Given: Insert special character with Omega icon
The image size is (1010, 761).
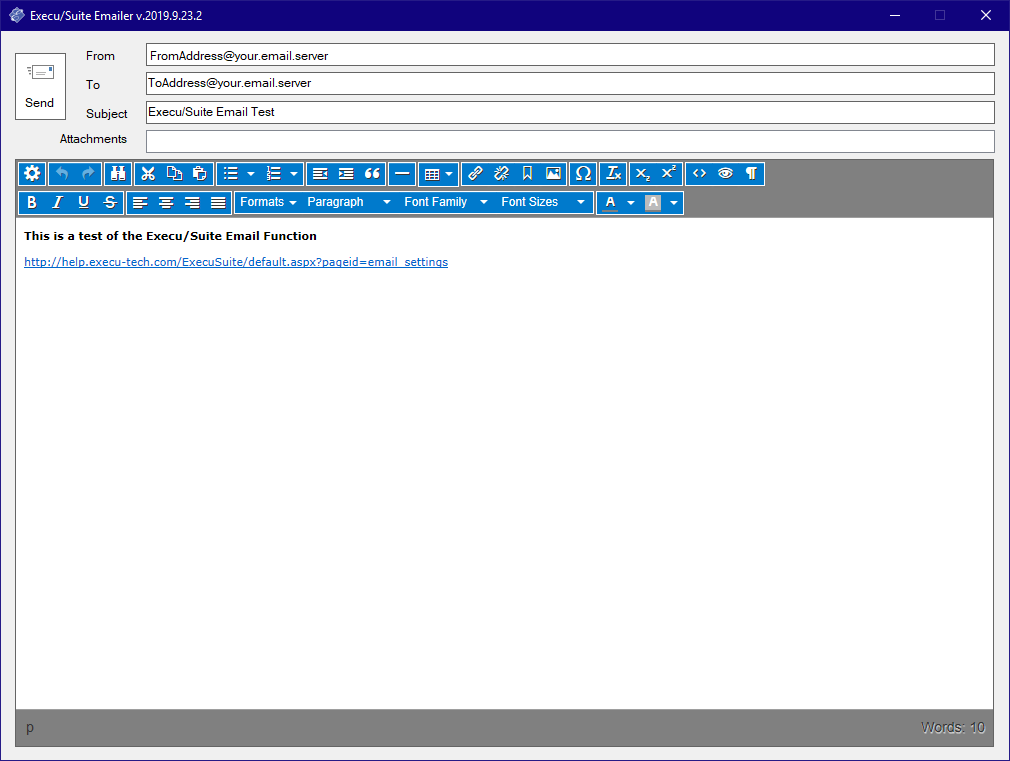Looking at the screenshot, I should 583,173.
